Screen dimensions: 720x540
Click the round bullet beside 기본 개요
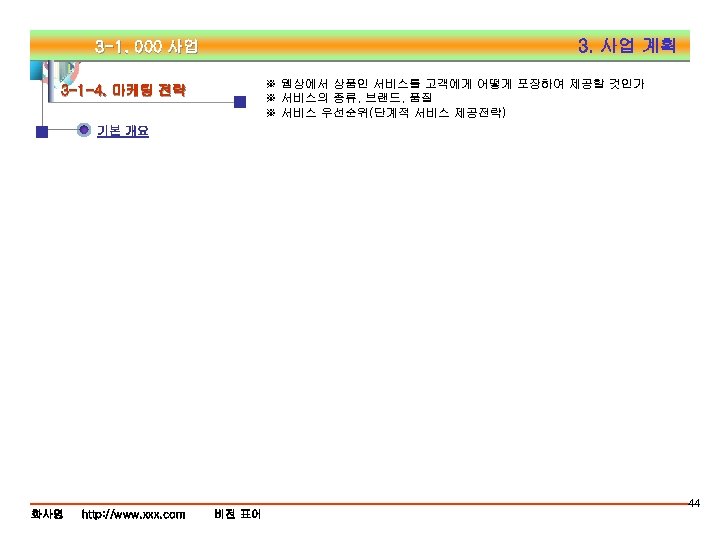(x=84, y=130)
